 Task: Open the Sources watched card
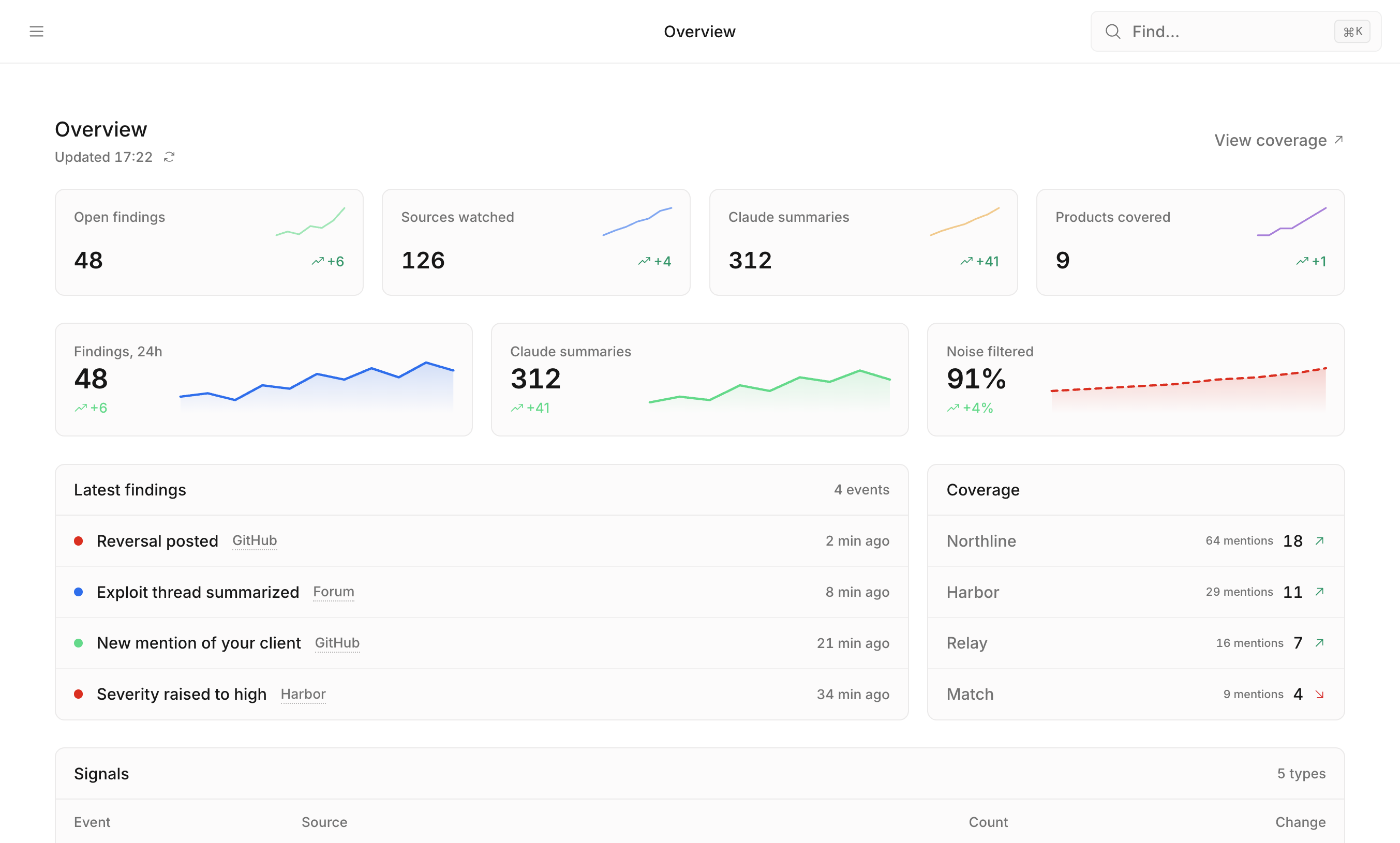[x=536, y=242]
